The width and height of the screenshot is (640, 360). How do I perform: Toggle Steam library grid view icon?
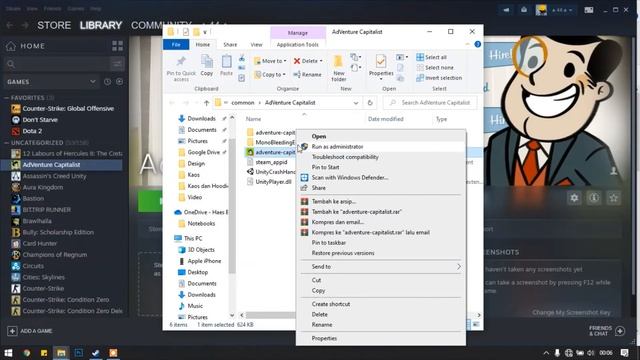pyautogui.click(x=118, y=46)
